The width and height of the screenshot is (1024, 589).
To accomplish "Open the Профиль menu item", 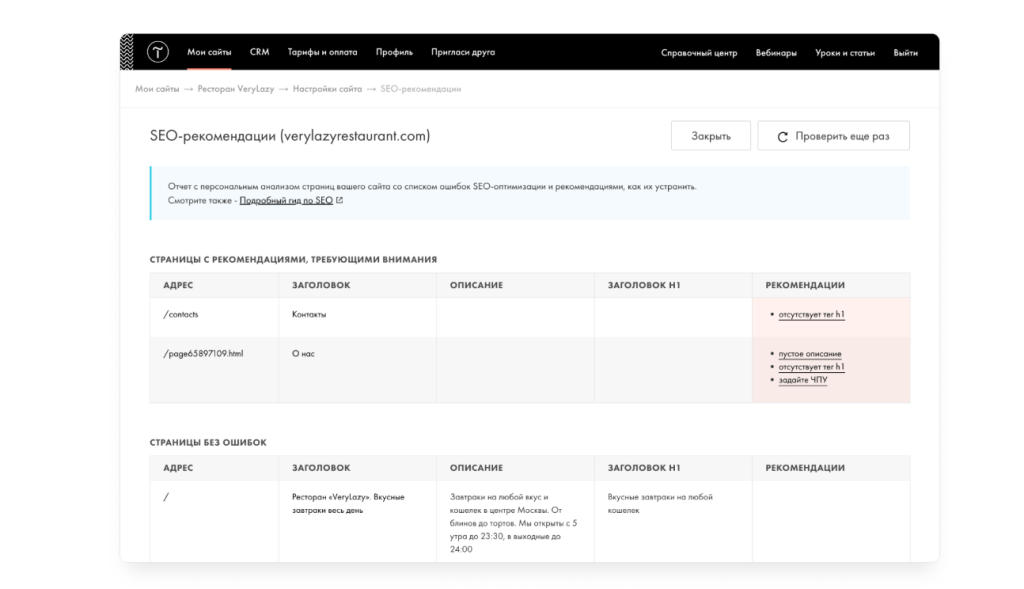I will pos(394,52).
